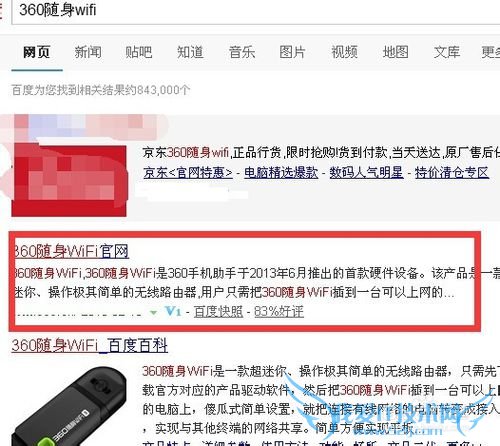Open the 360随身WiFi_百度百科 result link

(90, 345)
